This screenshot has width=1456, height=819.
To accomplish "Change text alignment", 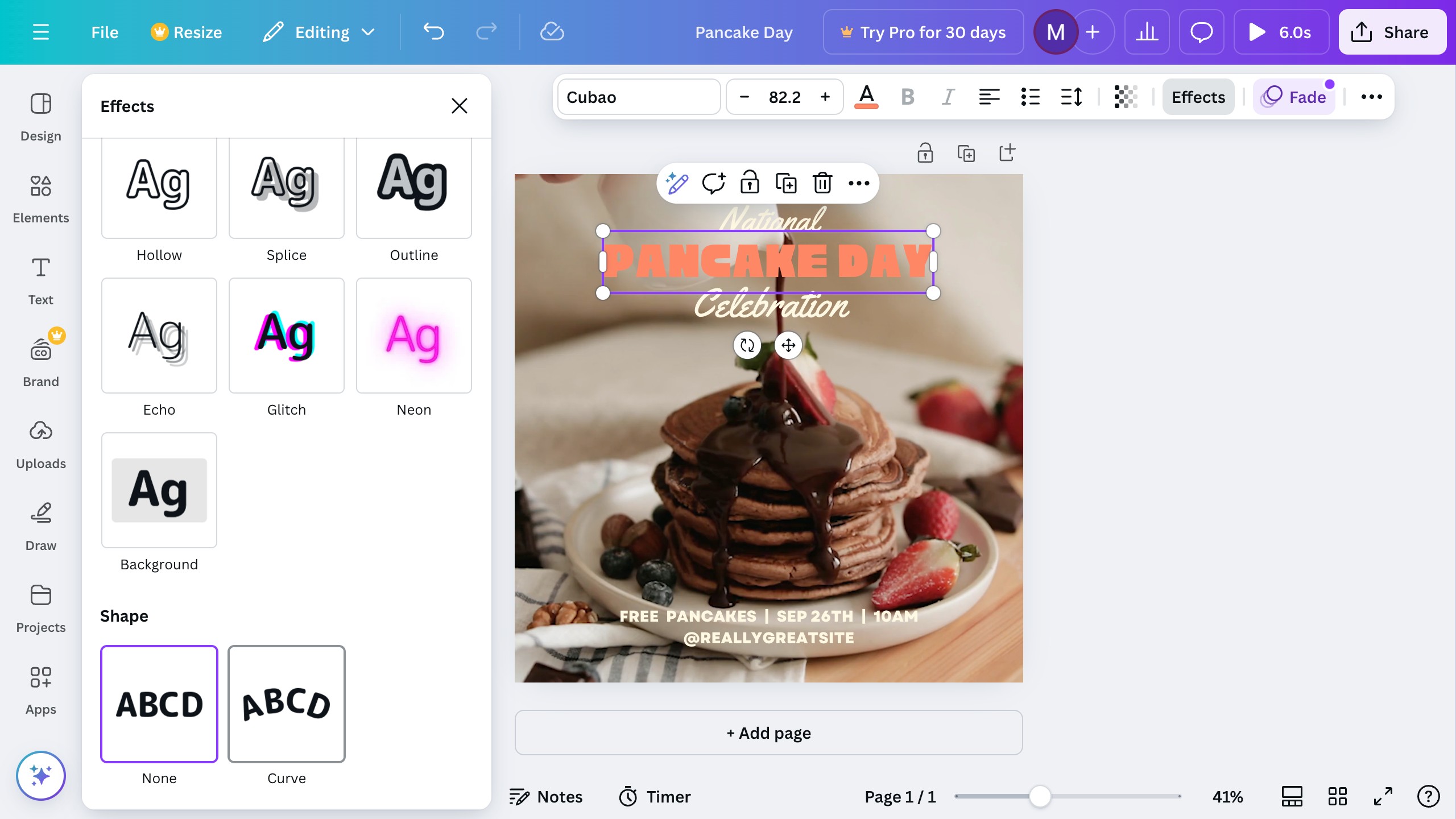I will pyautogui.click(x=989, y=97).
